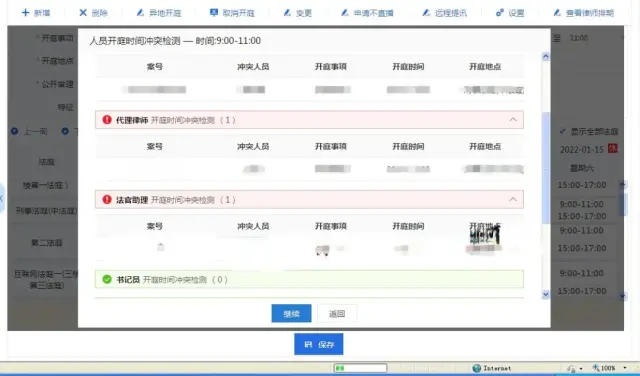Click the 返回 button in dialog
The height and width of the screenshot is (376, 640).
point(337,314)
